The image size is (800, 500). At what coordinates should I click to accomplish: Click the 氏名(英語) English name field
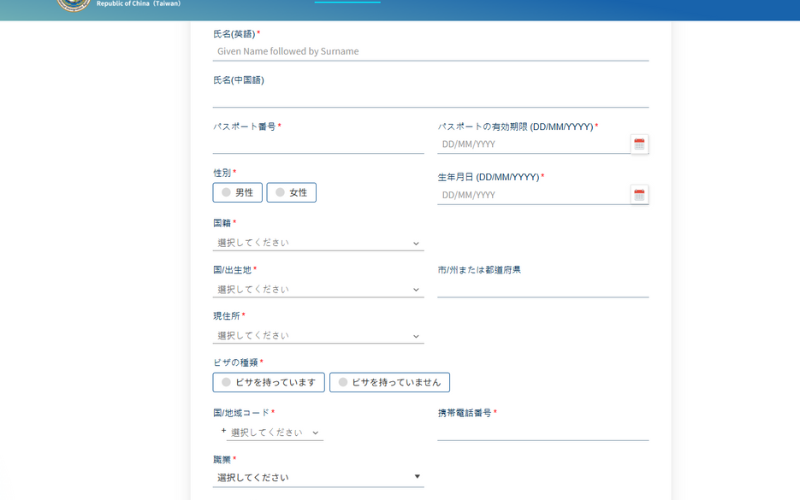[430, 51]
